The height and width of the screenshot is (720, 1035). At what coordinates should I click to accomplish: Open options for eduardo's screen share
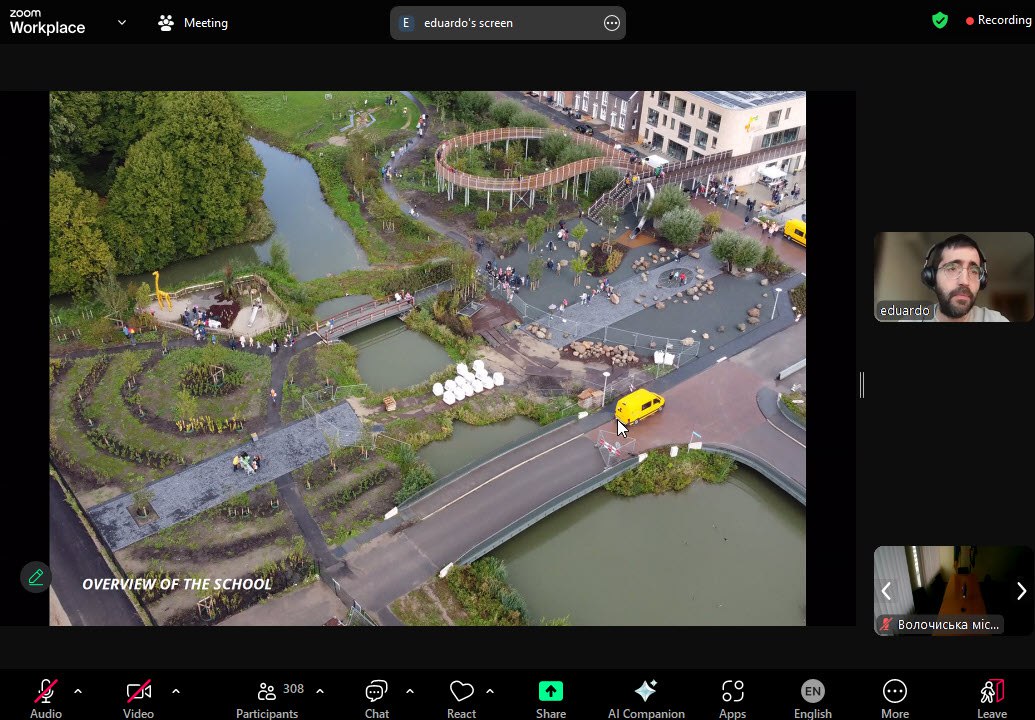point(612,23)
